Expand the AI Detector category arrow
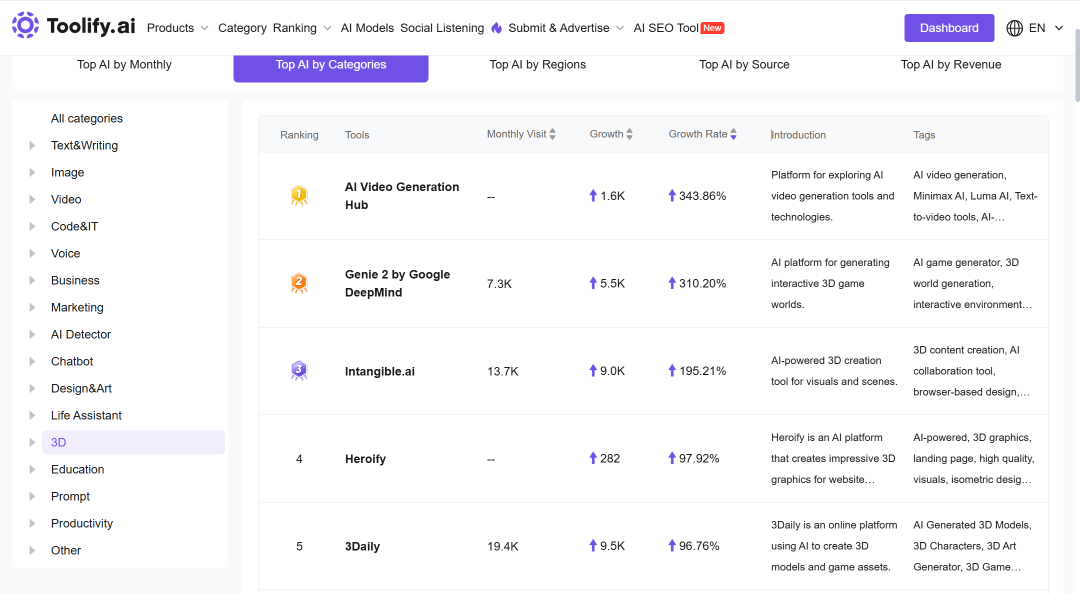 32,334
